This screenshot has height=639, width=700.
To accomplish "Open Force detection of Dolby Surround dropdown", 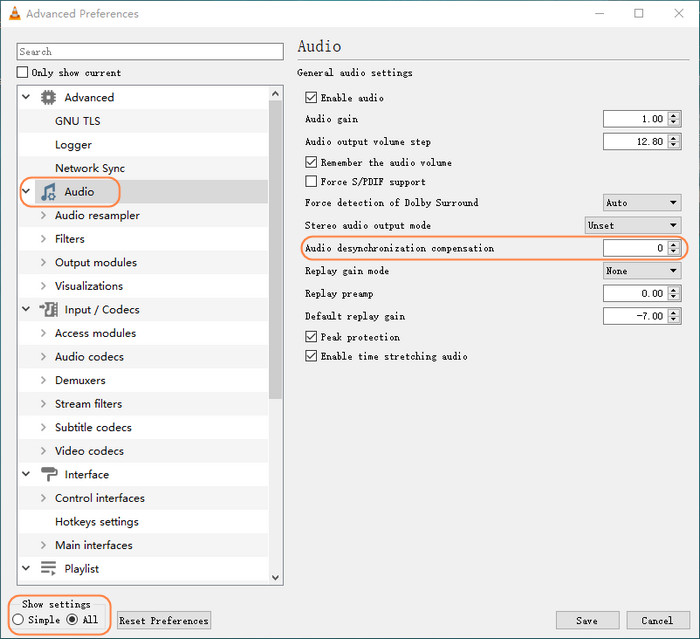I will tap(642, 203).
